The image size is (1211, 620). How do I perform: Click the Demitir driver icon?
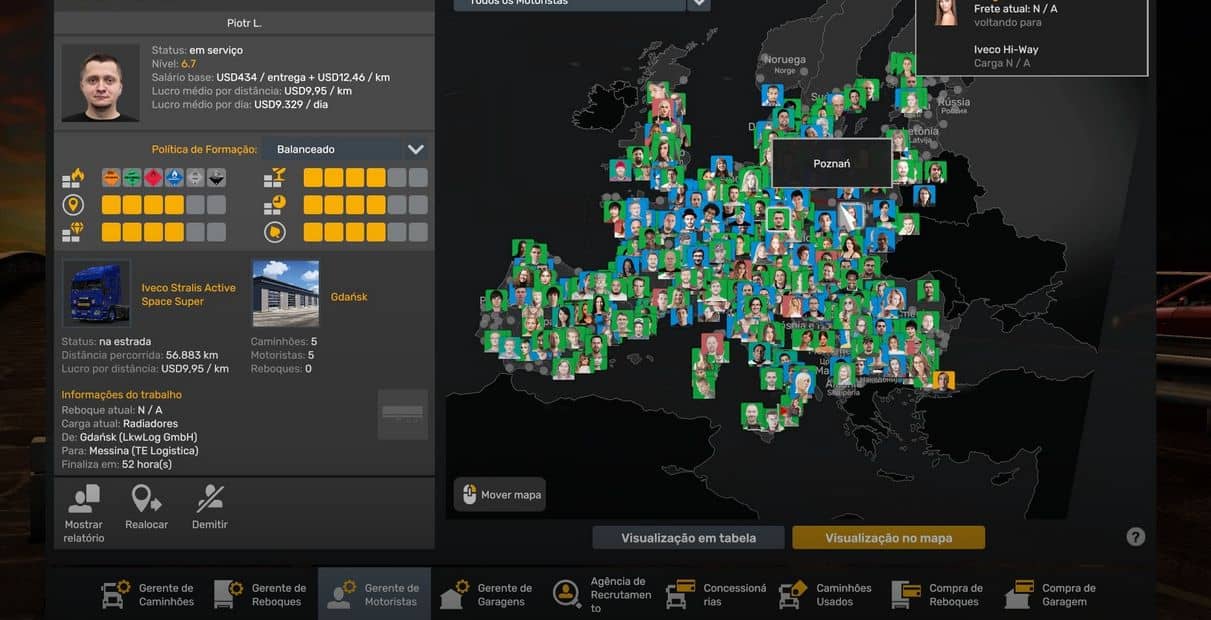(210, 500)
